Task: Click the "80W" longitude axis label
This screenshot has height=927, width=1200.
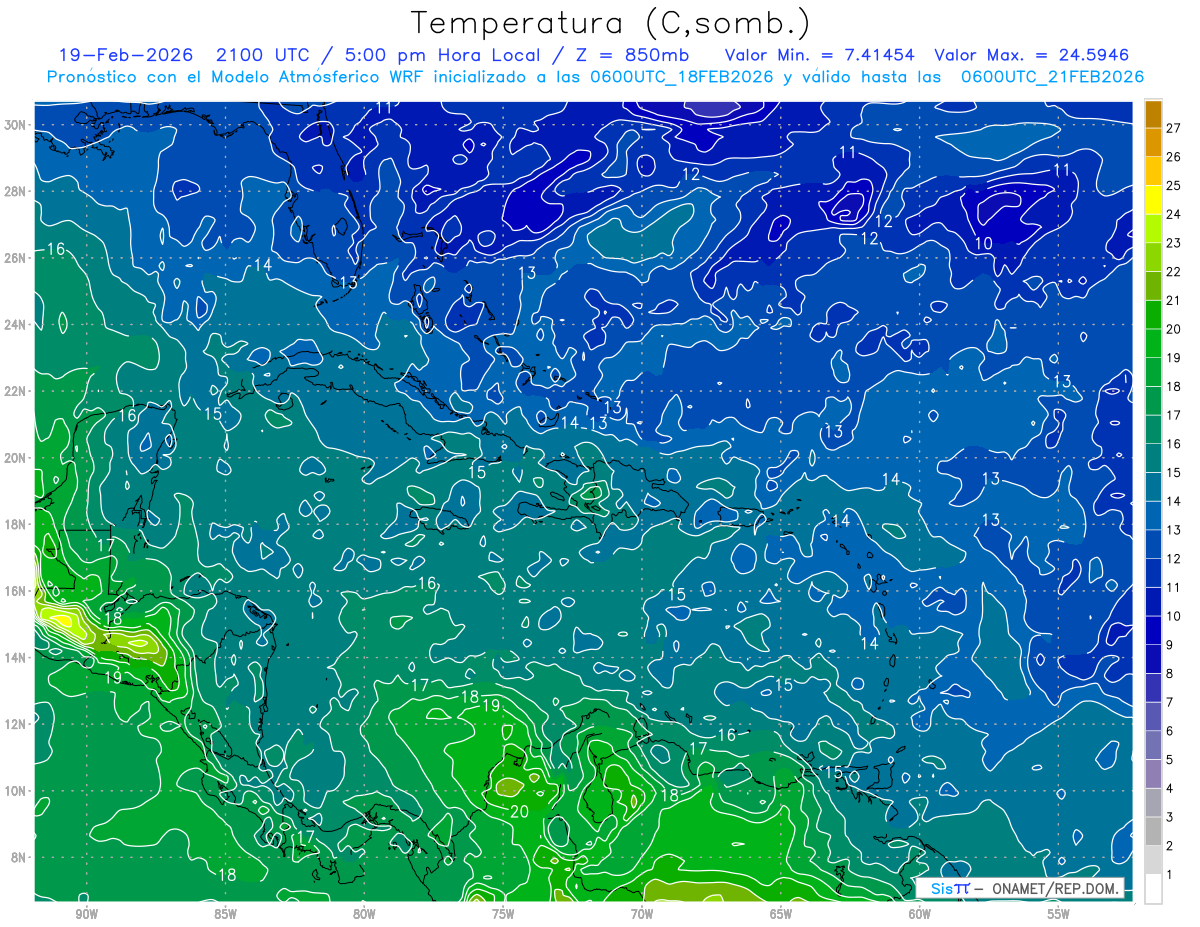Action: (364, 914)
